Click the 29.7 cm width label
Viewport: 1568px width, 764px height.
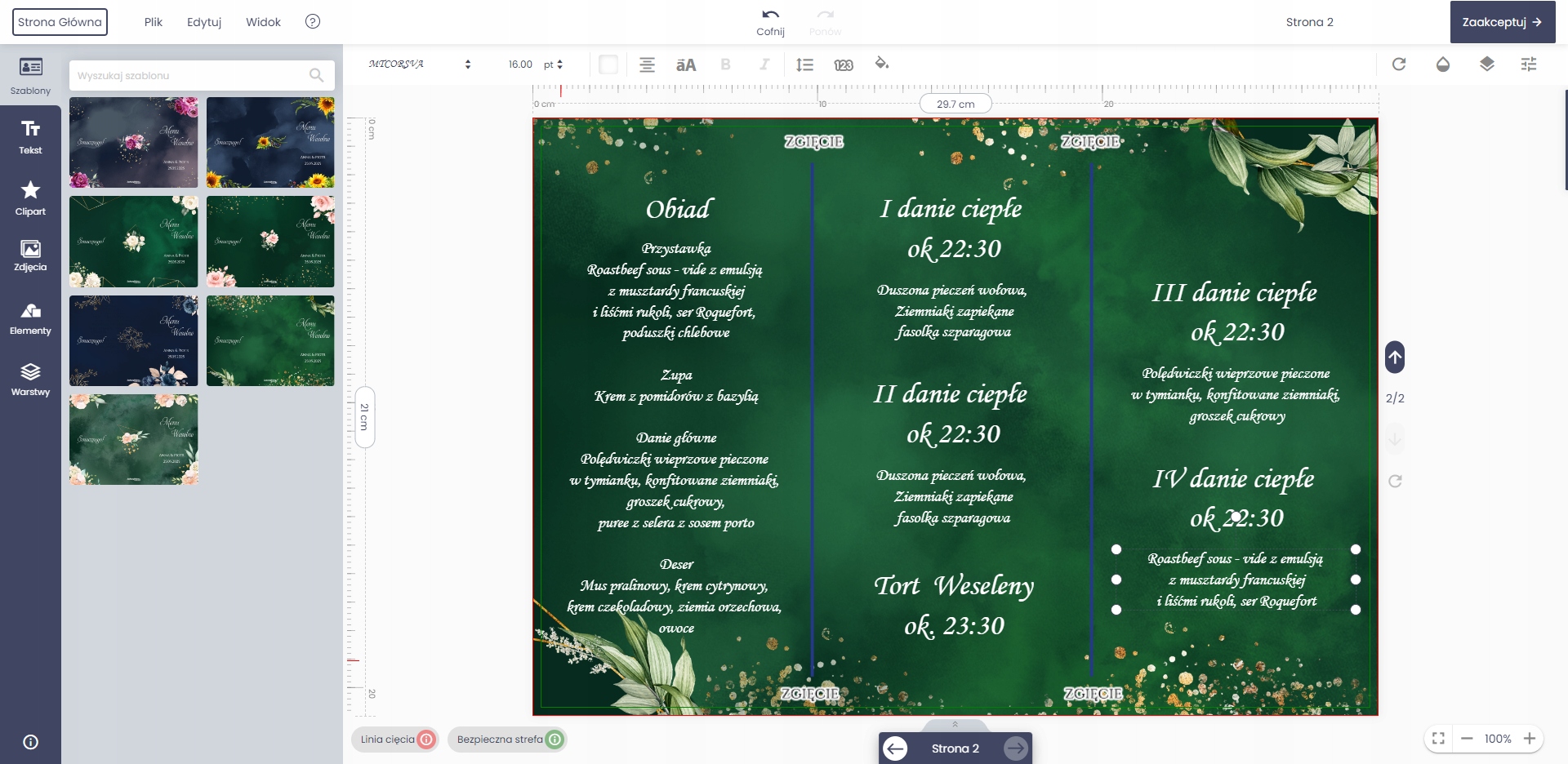click(955, 104)
